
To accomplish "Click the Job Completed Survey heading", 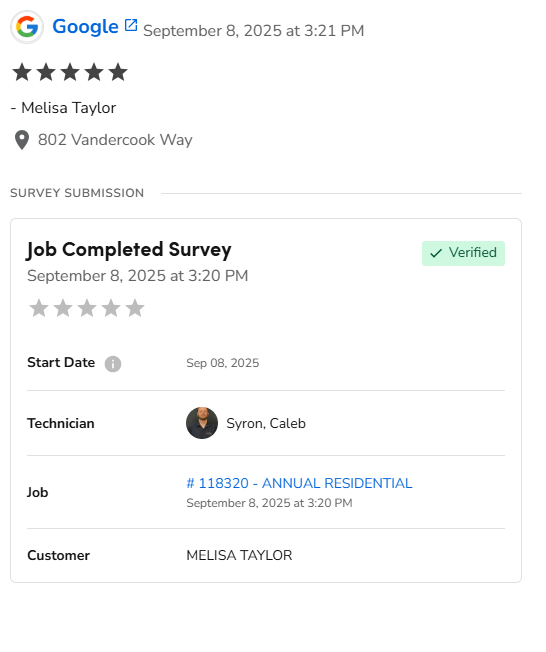I will click(x=129, y=250).
